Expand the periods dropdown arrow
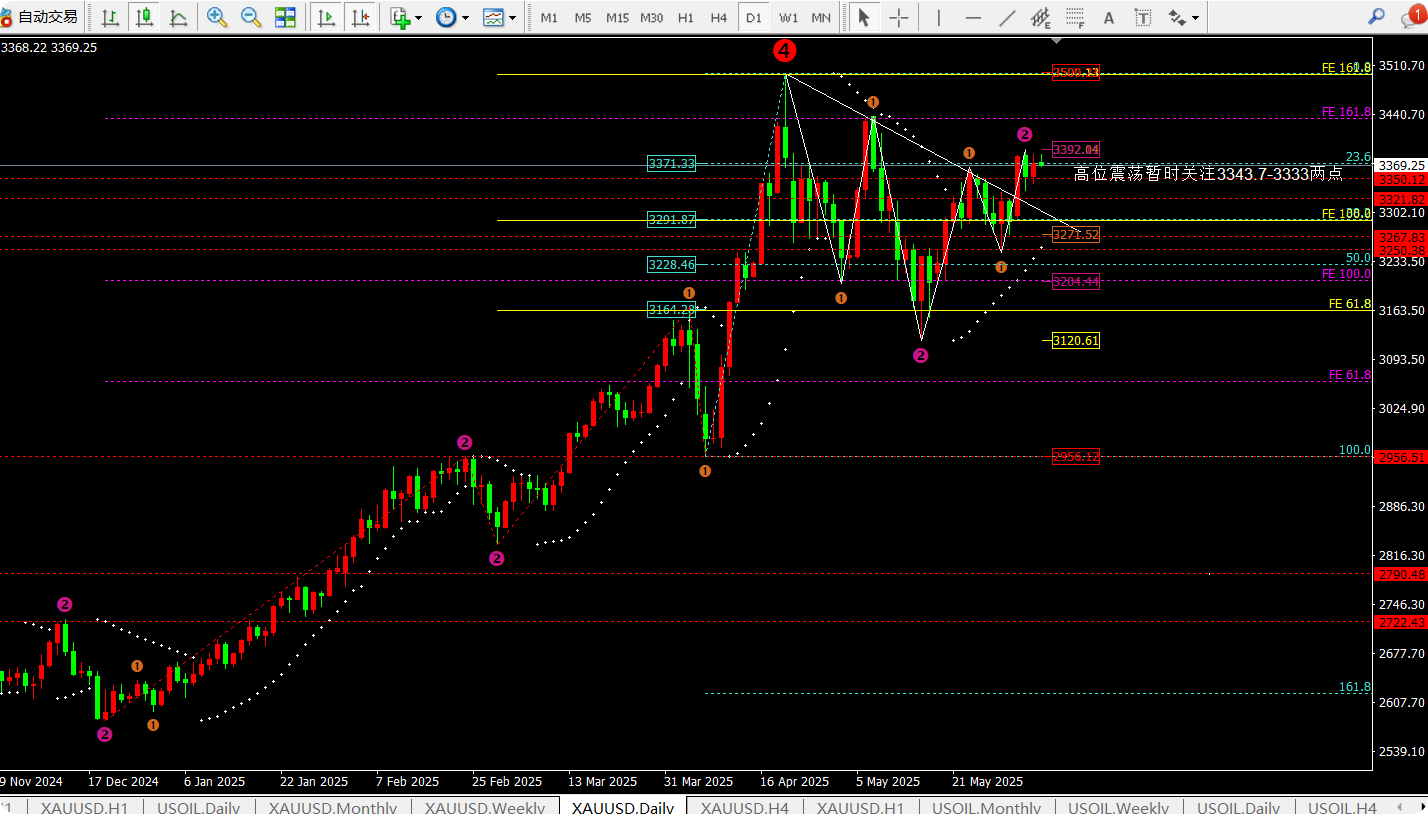 pos(465,17)
